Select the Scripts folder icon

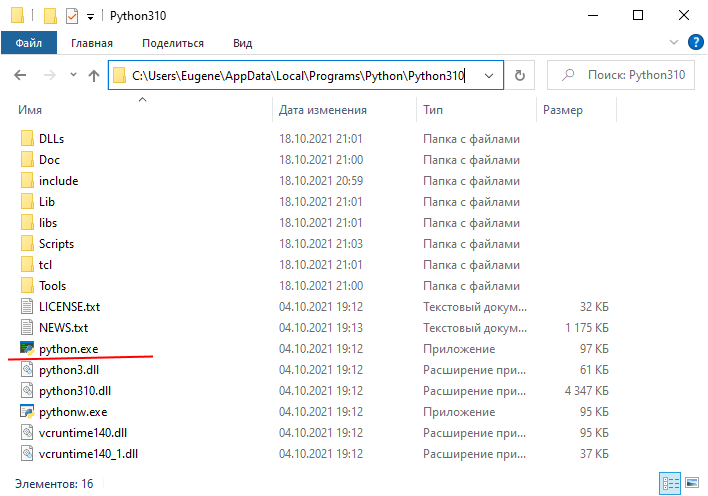click(27, 243)
